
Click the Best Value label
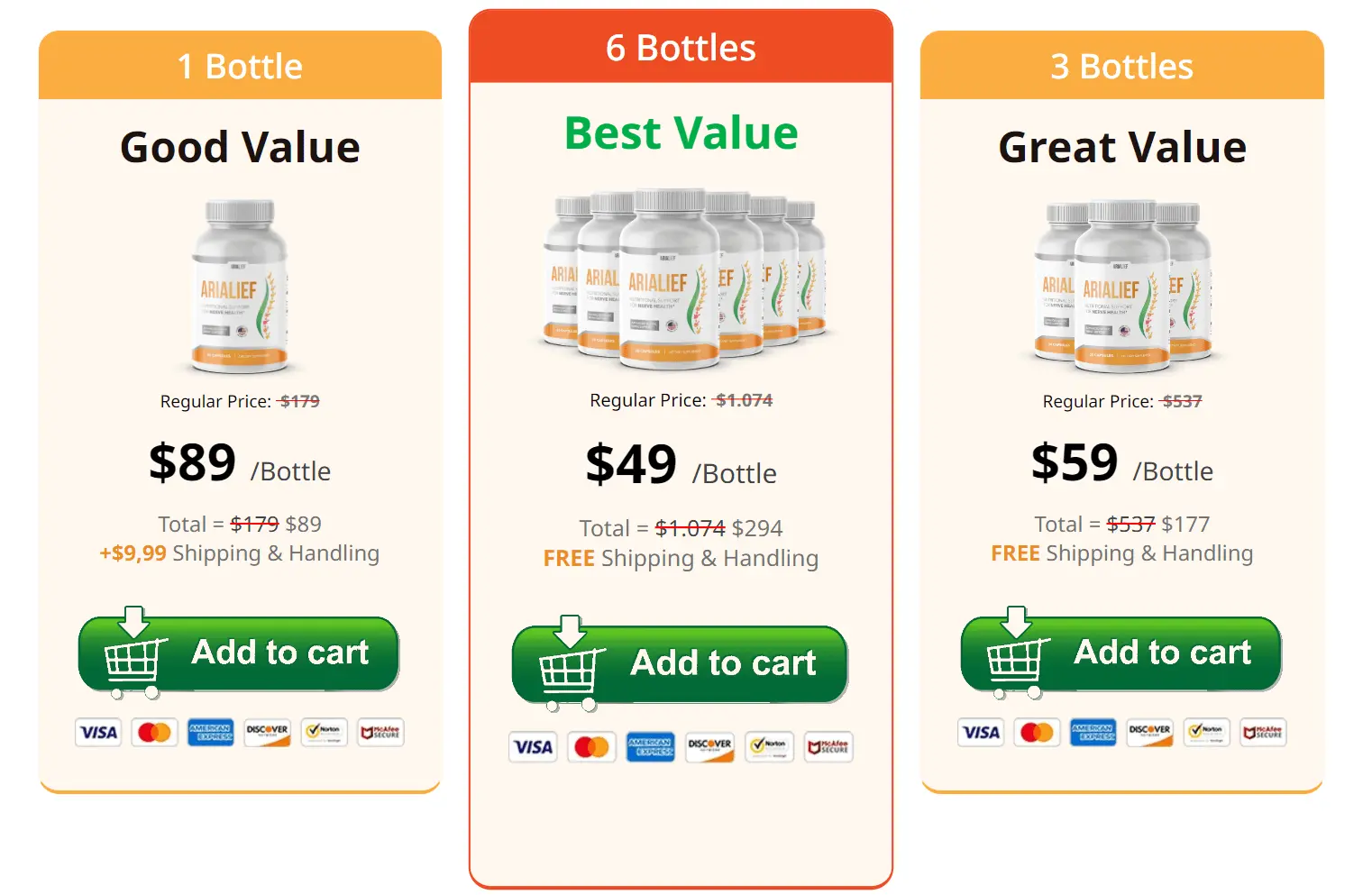point(680,132)
